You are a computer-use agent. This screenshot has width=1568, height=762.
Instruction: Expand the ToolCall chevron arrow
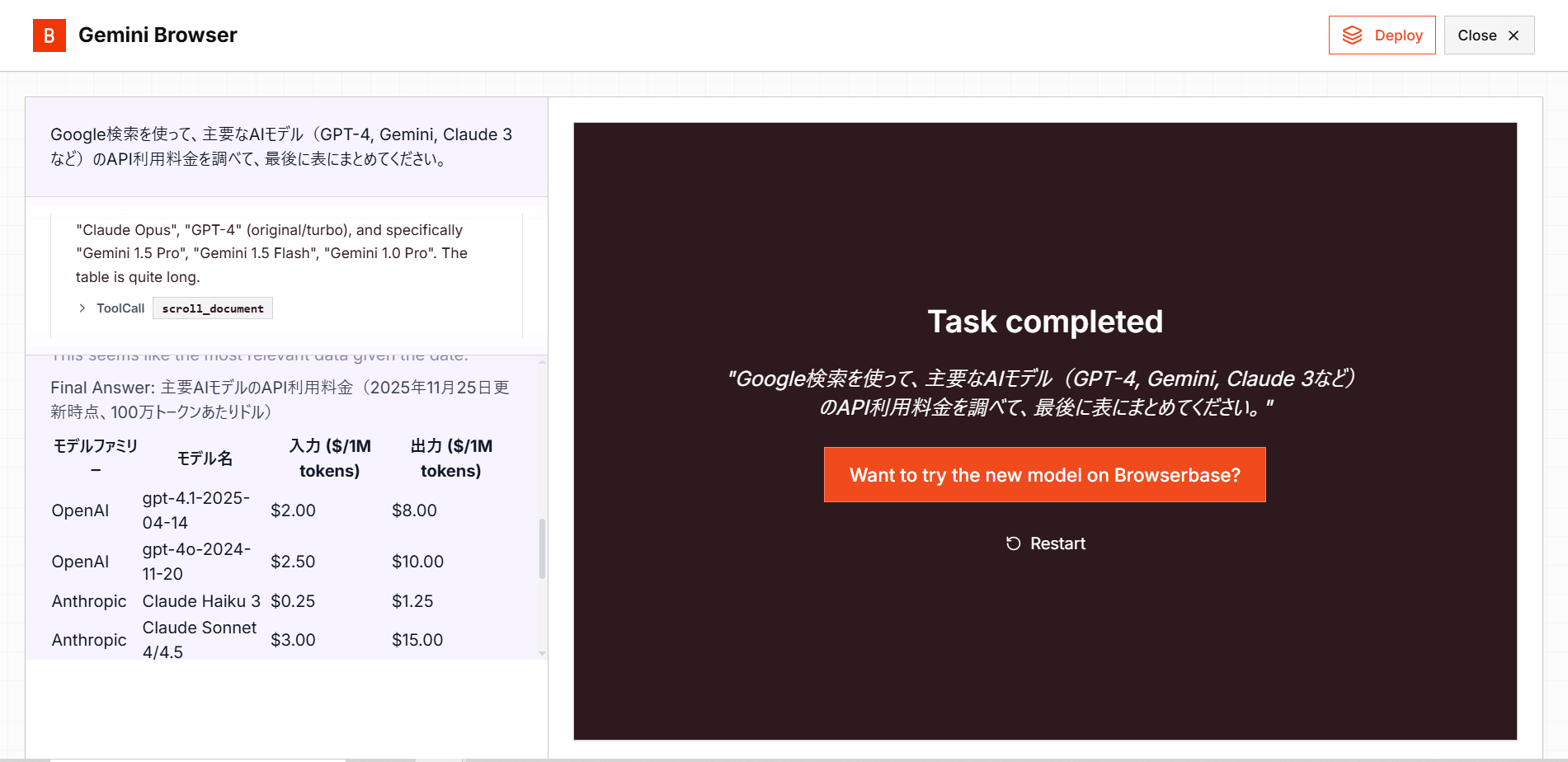82,308
